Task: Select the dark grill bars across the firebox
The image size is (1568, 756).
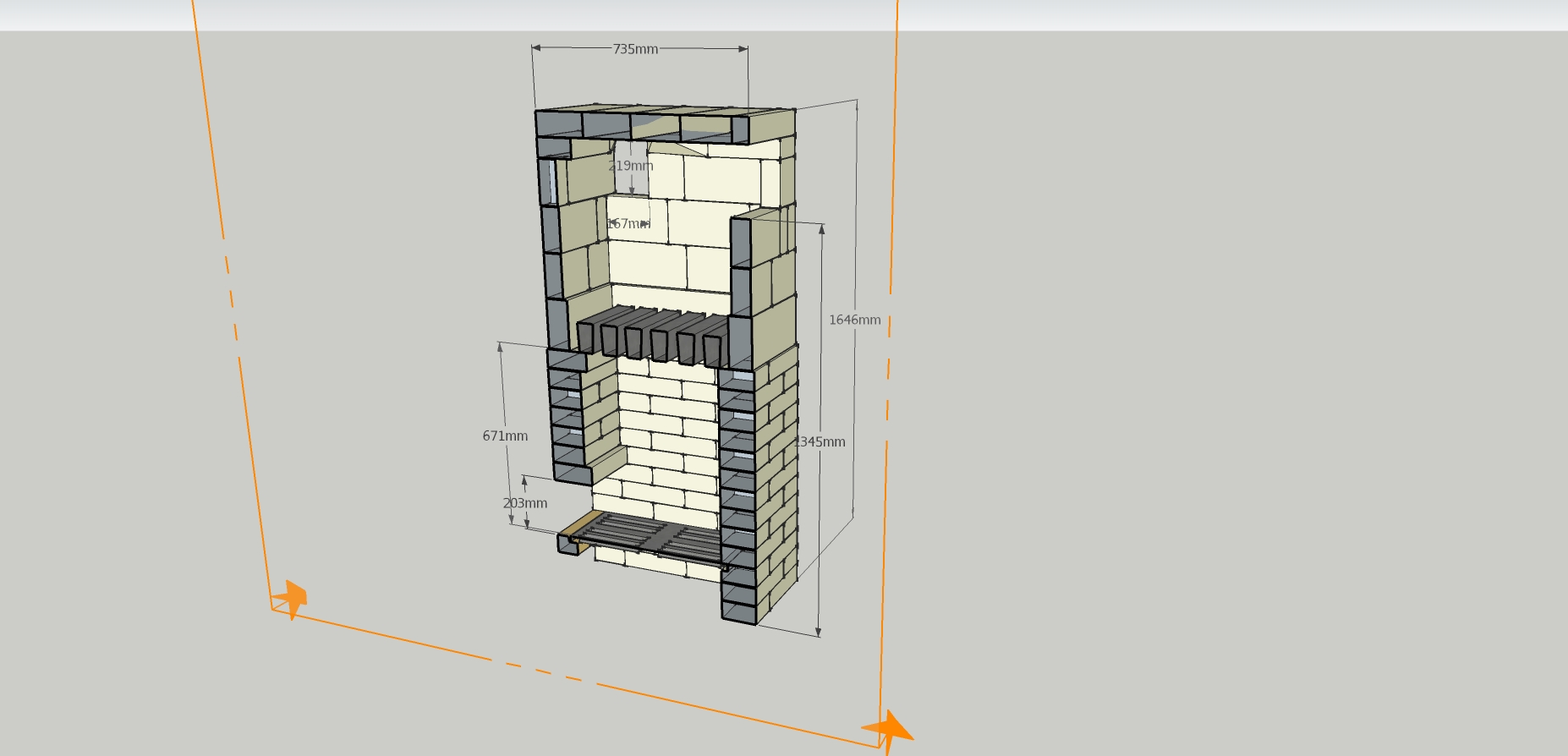Action: tap(653, 333)
